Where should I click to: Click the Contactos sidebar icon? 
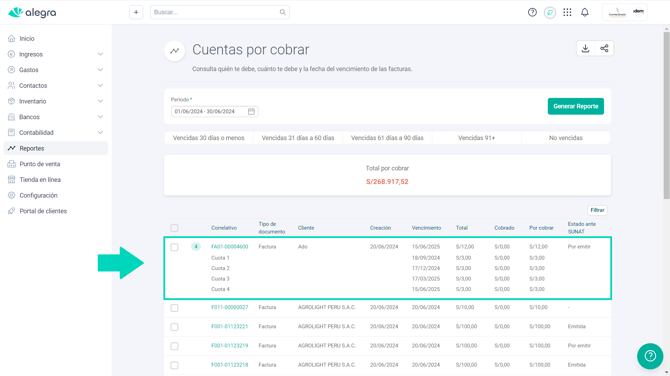click(x=12, y=85)
